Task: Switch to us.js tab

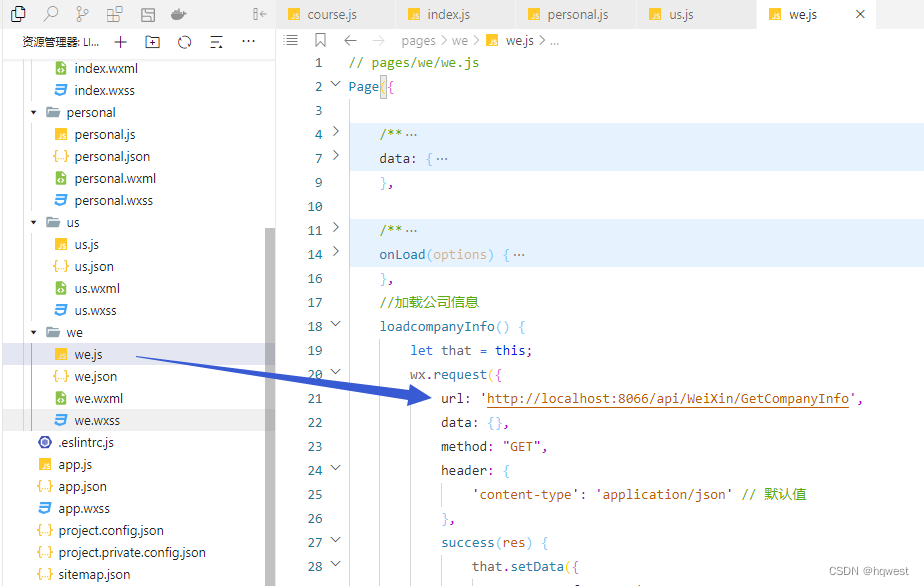Action: (x=696, y=15)
